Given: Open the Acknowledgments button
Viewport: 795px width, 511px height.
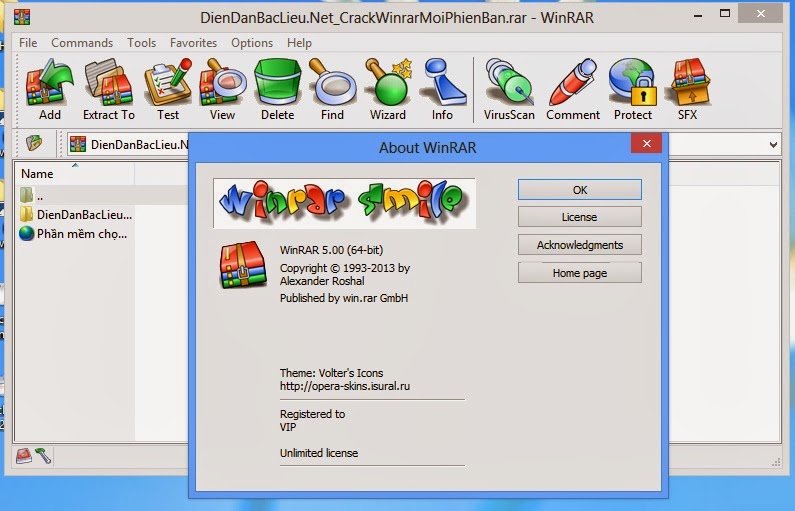Looking at the screenshot, I should (580, 245).
